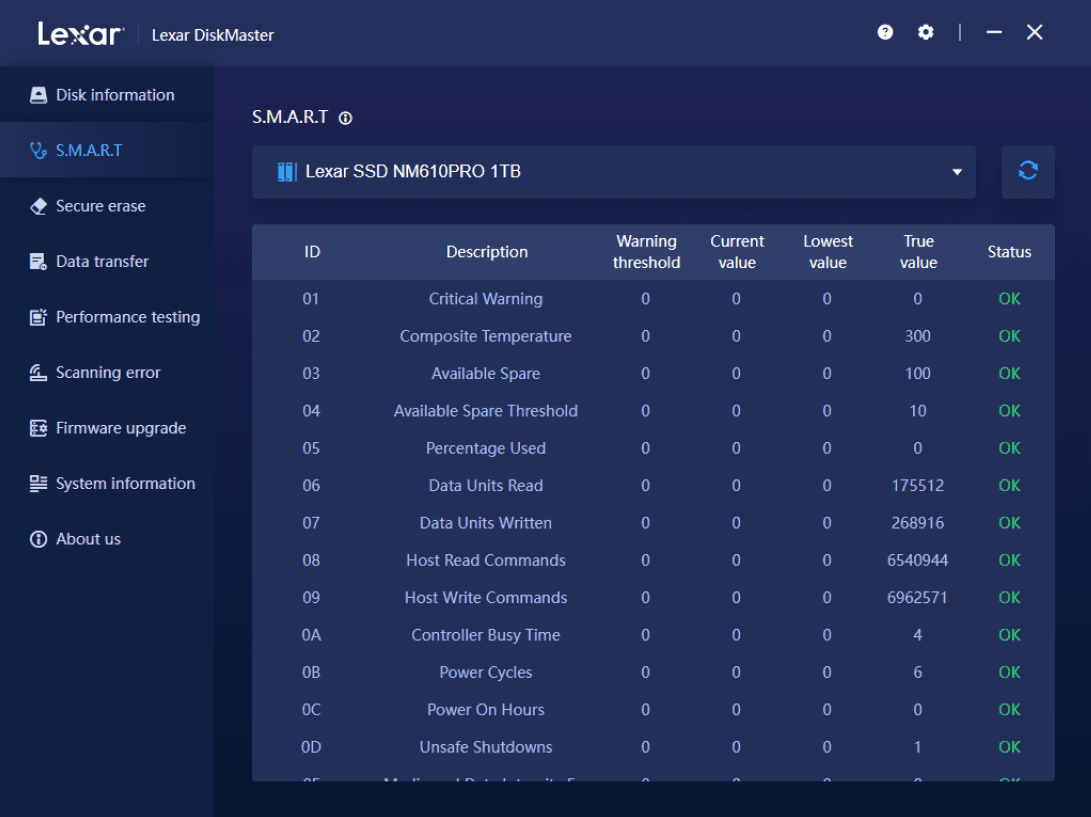Minimize the DiskMaster window
Image resolution: width=1091 pixels, height=817 pixels.
[994, 32]
